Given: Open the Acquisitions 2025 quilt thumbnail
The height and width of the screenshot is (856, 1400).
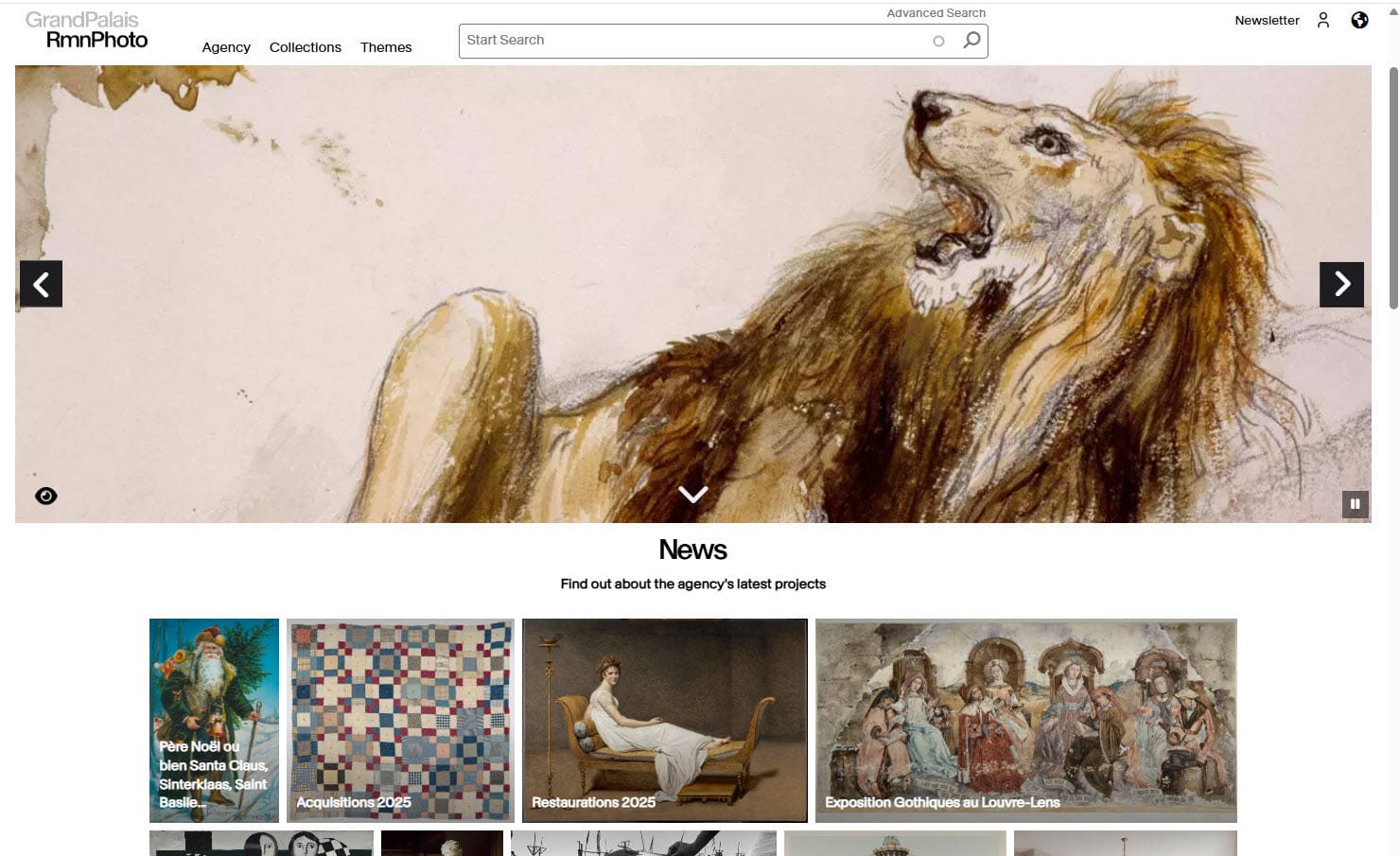Looking at the screenshot, I should pyautogui.click(x=400, y=720).
